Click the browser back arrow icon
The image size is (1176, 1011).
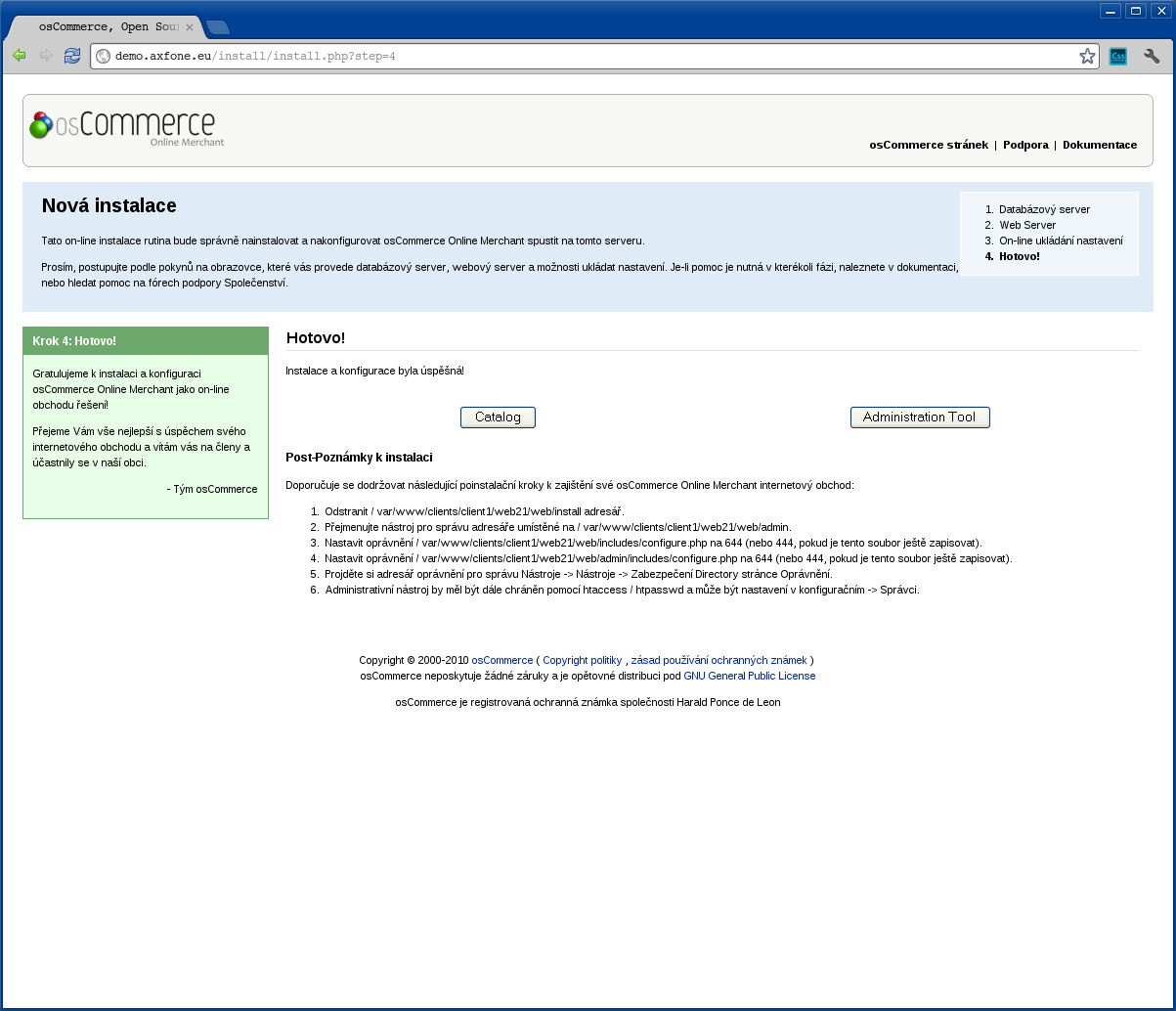[19, 56]
